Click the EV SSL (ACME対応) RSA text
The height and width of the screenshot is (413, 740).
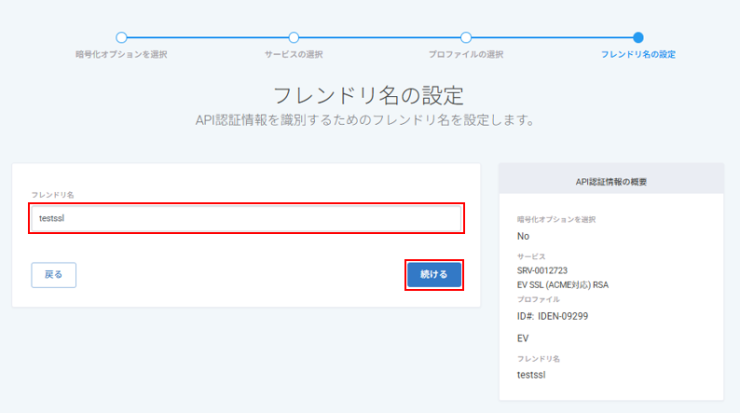563,285
